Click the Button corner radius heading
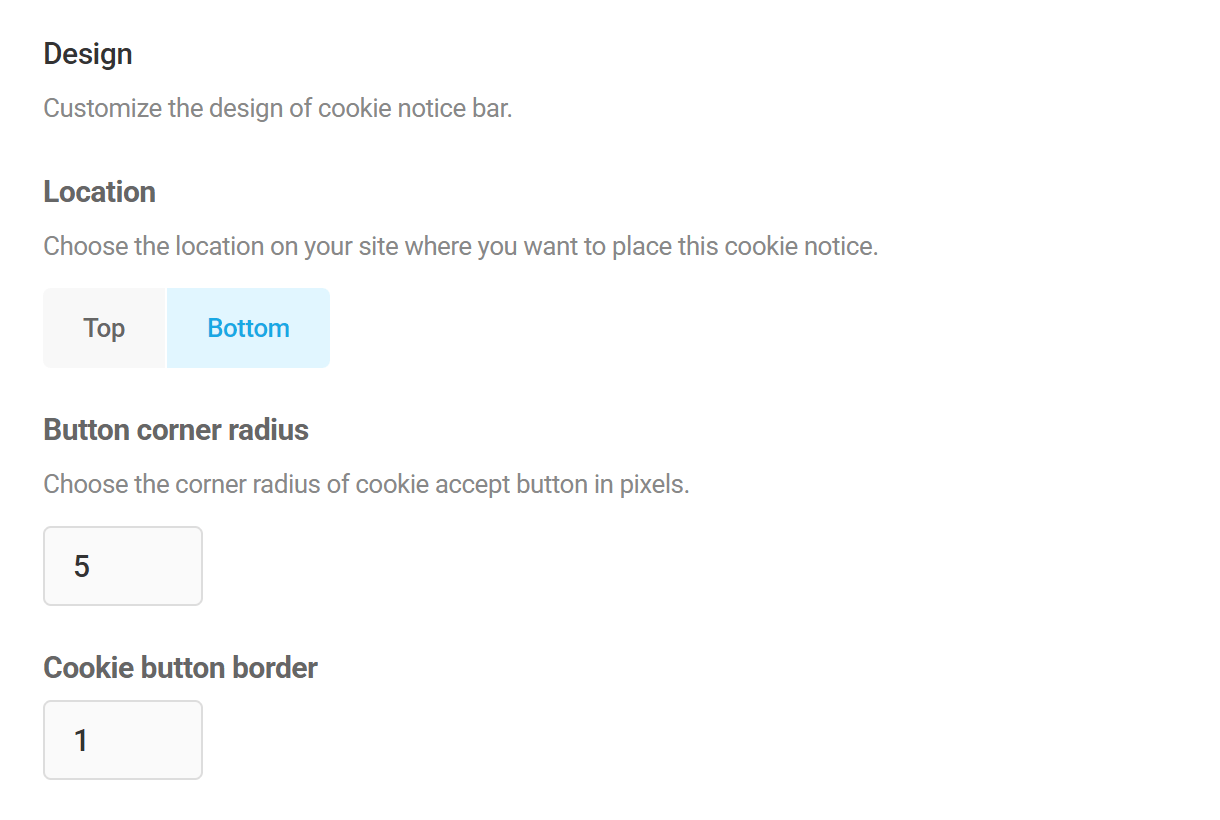Viewport: 1220px width, 820px height. [175, 429]
